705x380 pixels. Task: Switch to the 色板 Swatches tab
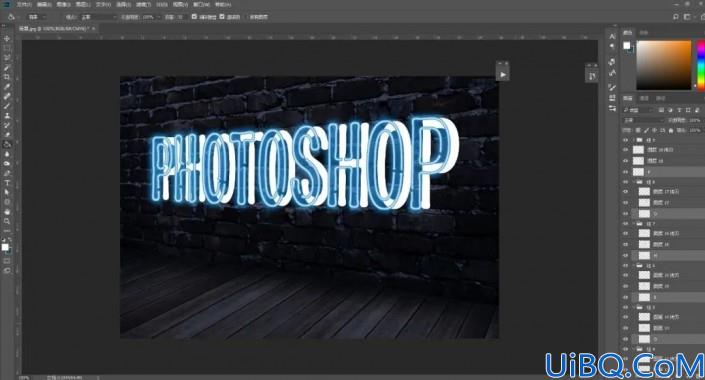point(644,33)
